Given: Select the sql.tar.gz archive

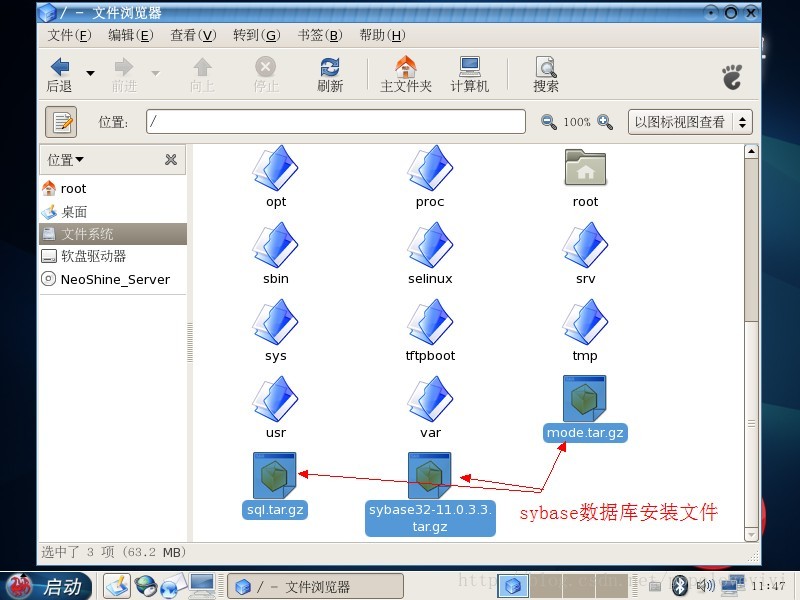Looking at the screenshot, I should [274, 475].
